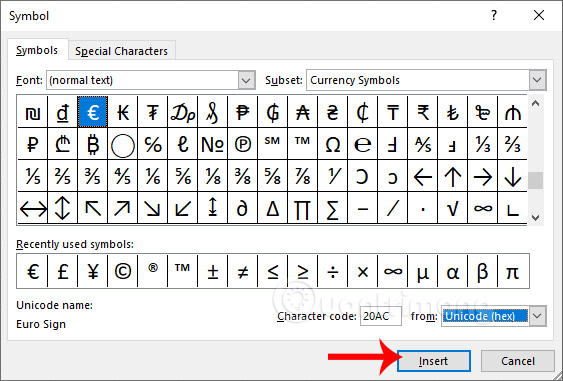Select the micro µ recently used symbol
The height and width of the screenshot is (381, 563).
coord(422,271)
